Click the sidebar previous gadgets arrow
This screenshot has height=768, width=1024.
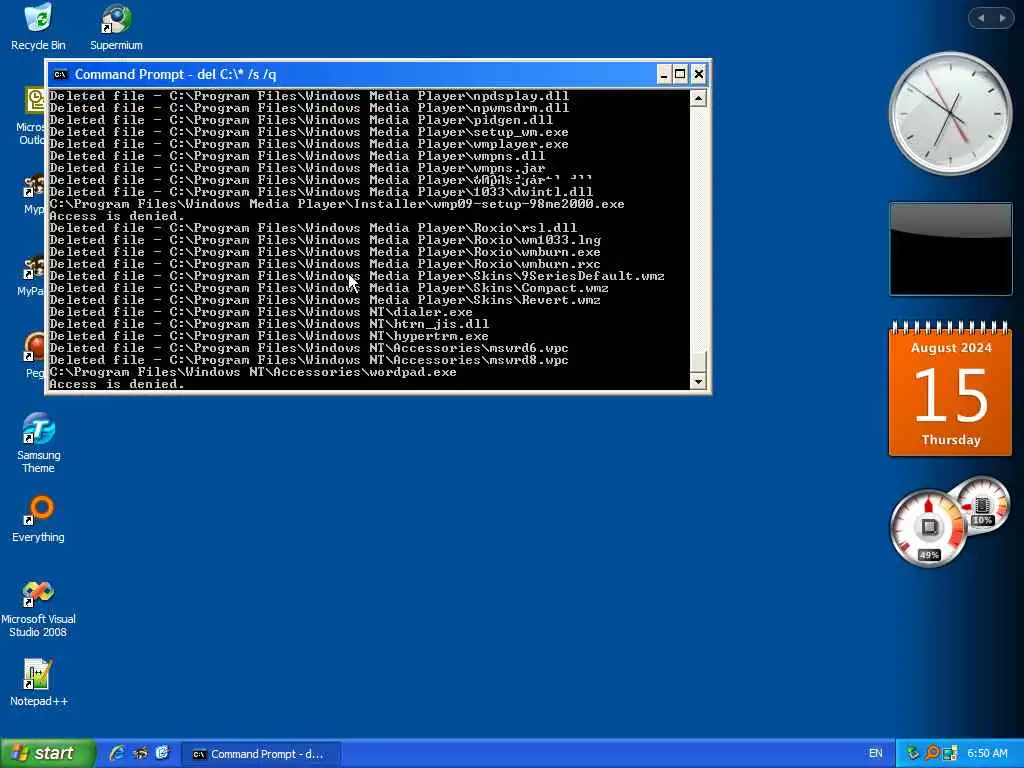980,18
